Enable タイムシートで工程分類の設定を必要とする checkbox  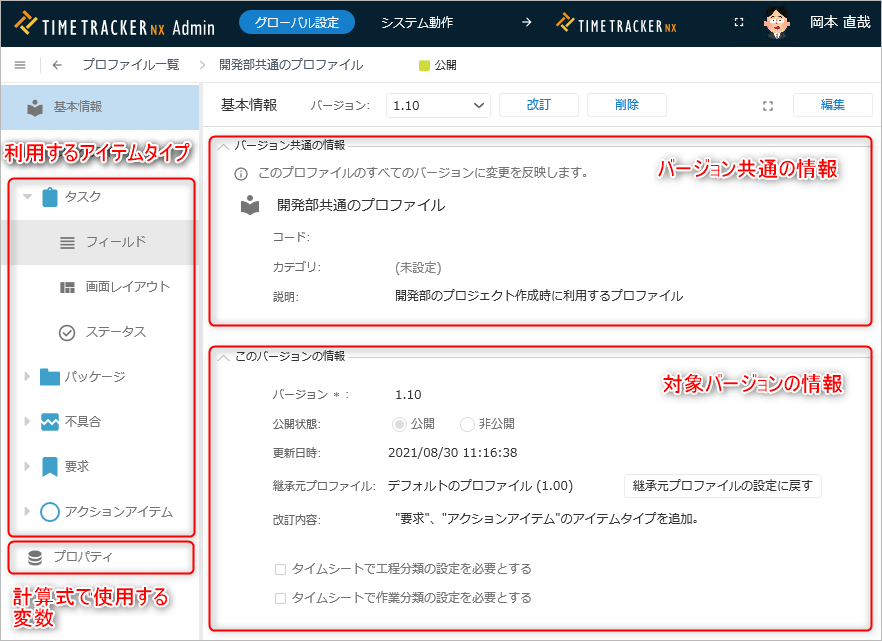click(281, 569)
